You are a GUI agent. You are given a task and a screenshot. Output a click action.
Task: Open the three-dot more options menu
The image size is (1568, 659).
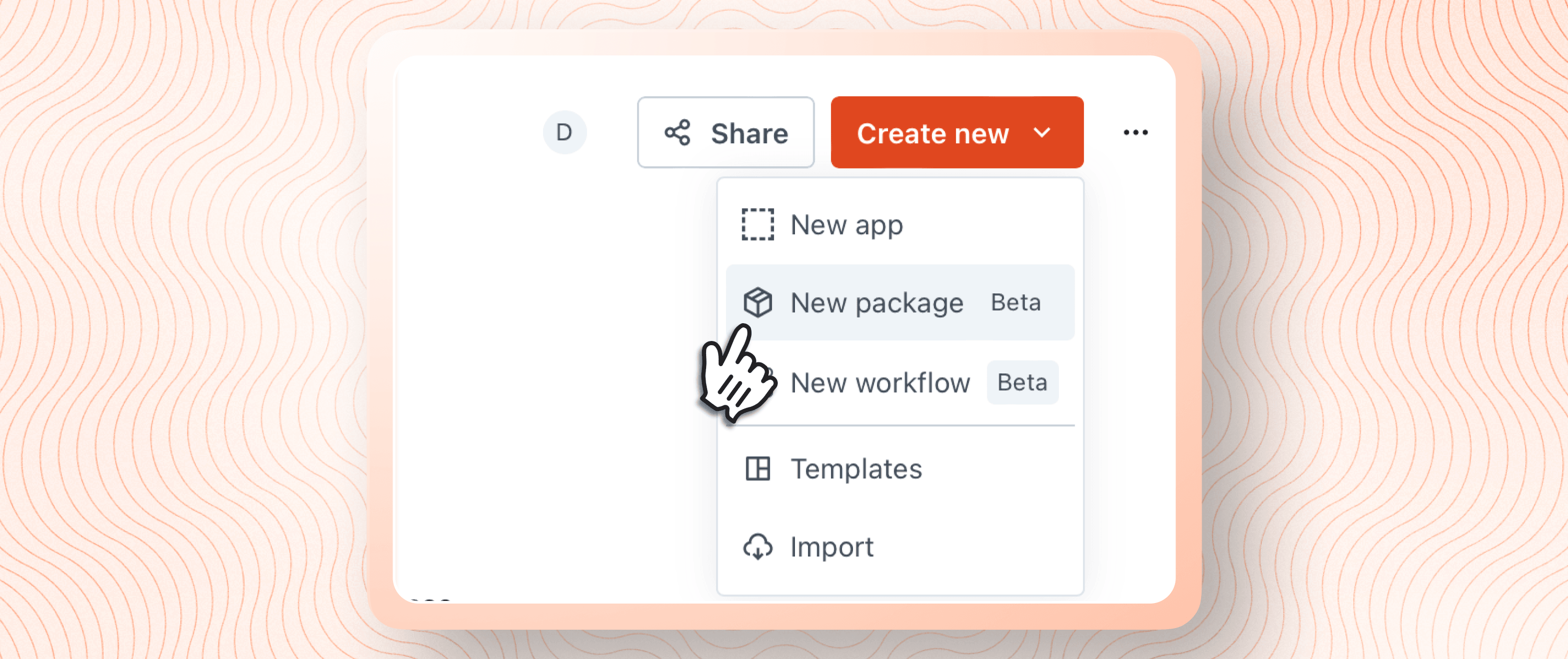tap(1135, 132)
